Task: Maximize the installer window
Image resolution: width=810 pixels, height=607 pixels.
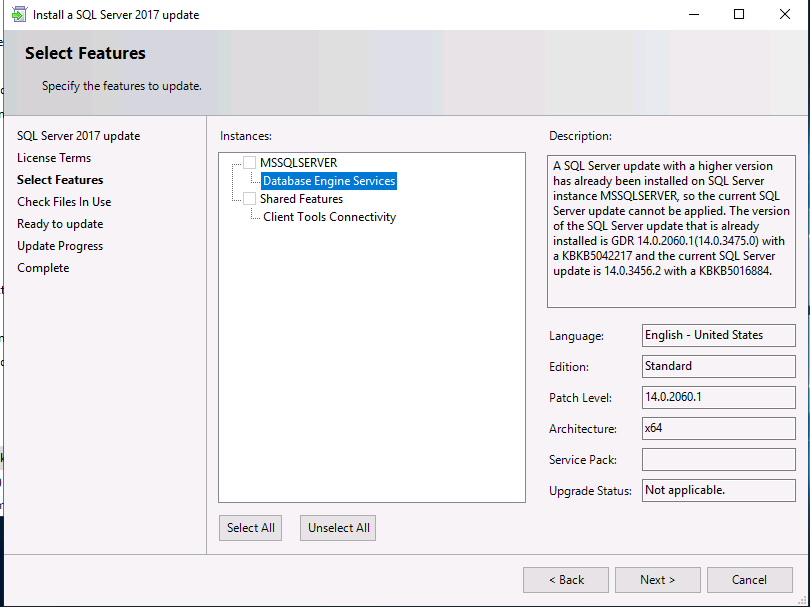Action: click(x=739, y=15)
